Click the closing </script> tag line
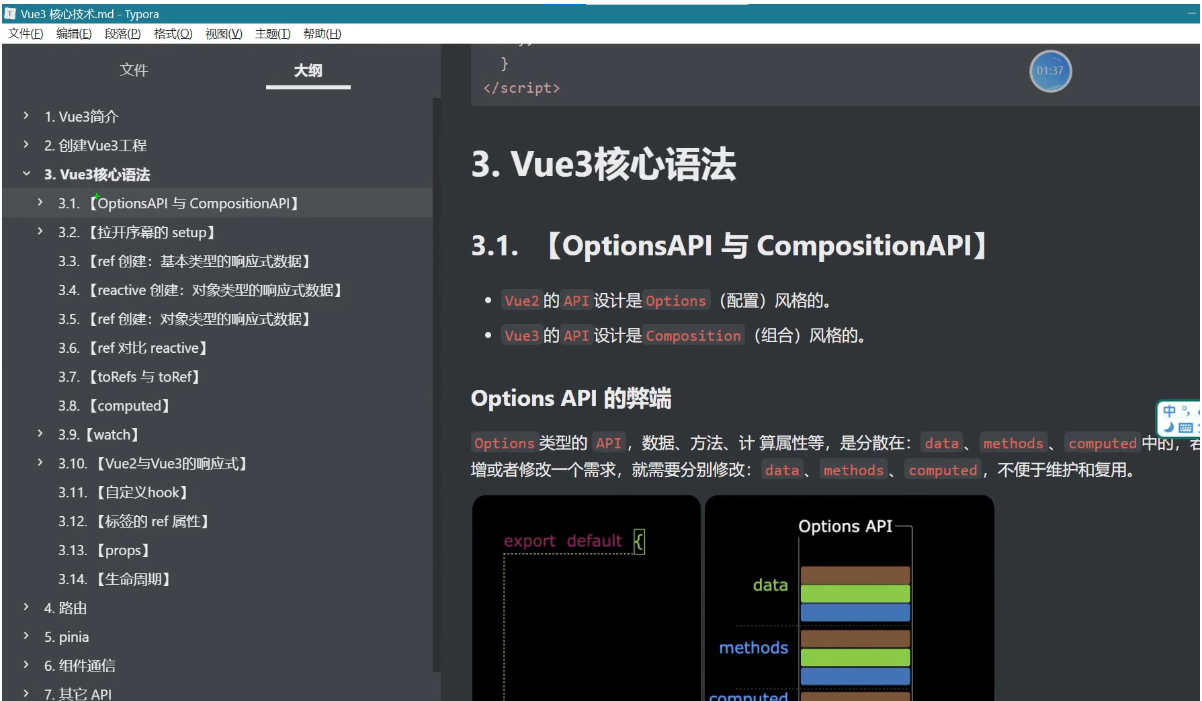The image size is (1202, 701). coord(521,88)
